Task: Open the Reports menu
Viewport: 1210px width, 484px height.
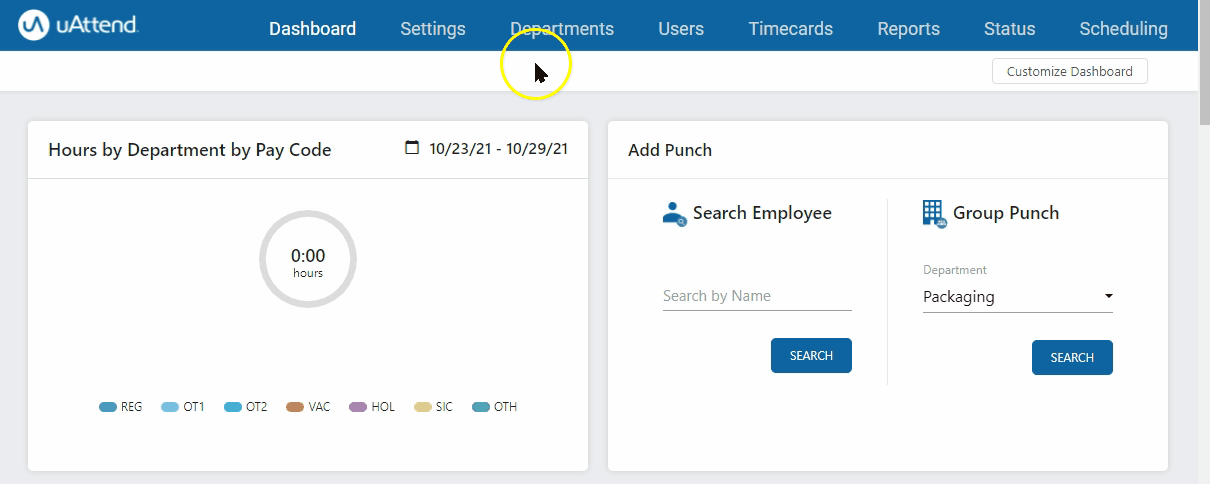Action: coord(908,29)
